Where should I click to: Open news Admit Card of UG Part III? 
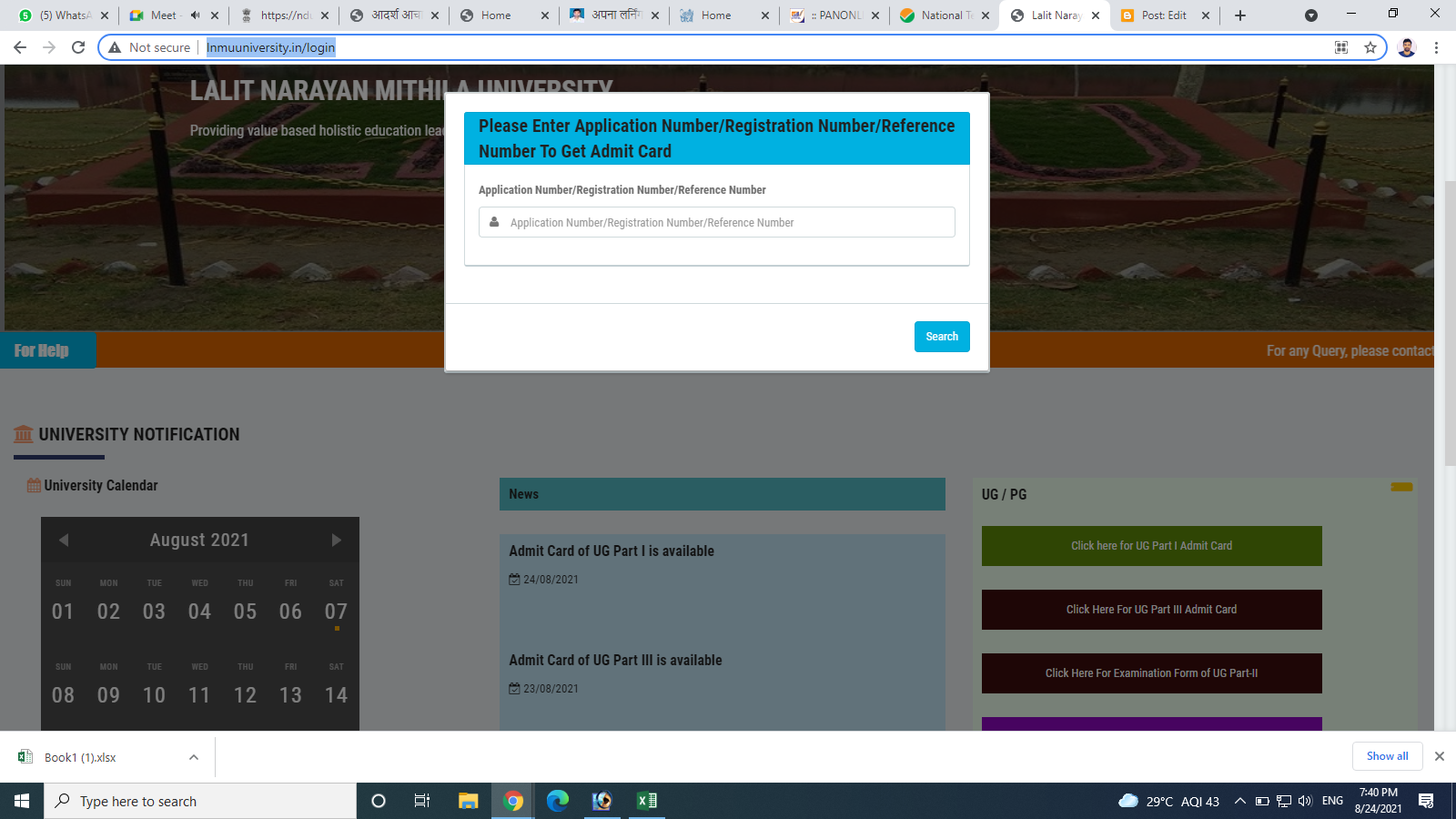(615, 661)
